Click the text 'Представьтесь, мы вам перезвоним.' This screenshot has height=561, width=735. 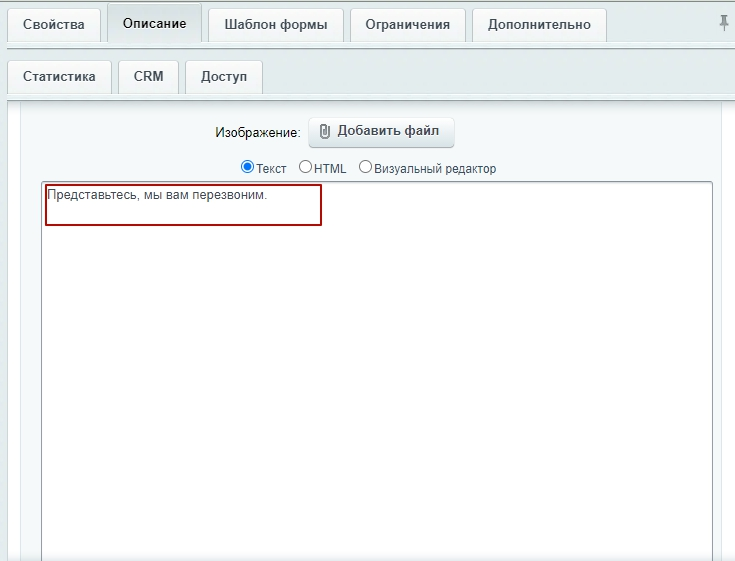click(157, 195)
